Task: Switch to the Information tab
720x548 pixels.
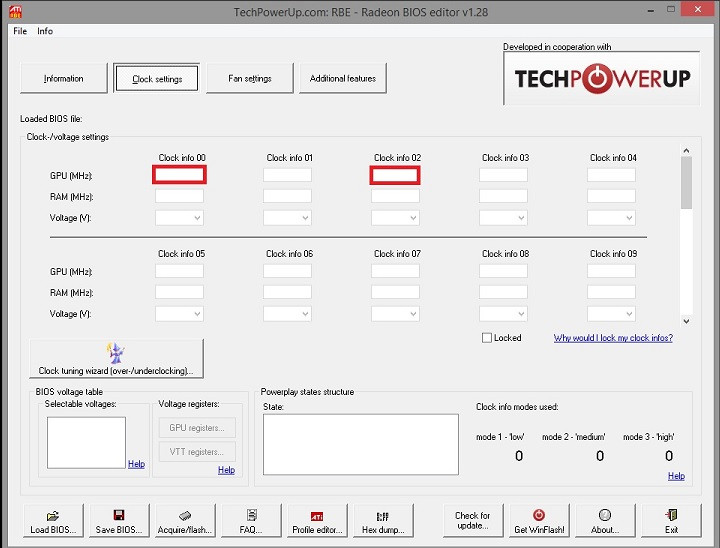Action: [x=63, y=79]
